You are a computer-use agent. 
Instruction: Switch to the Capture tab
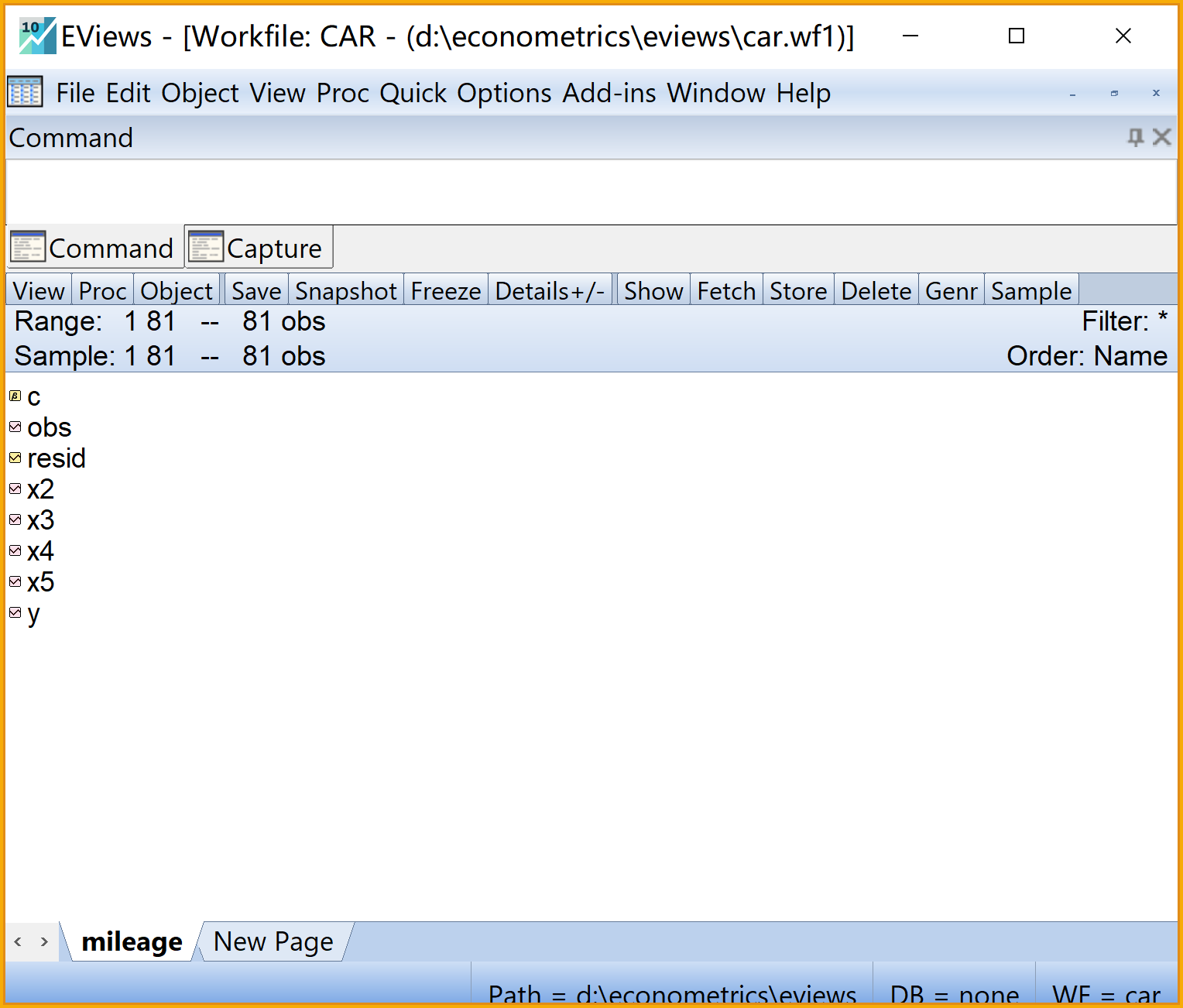click(x=259, y=249)
